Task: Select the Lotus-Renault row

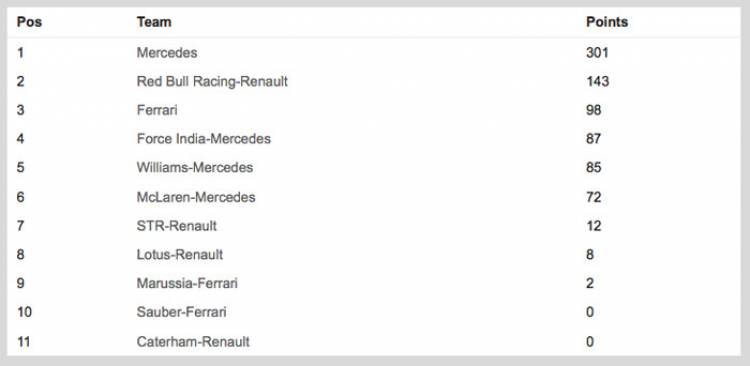Action: (374, 255)
